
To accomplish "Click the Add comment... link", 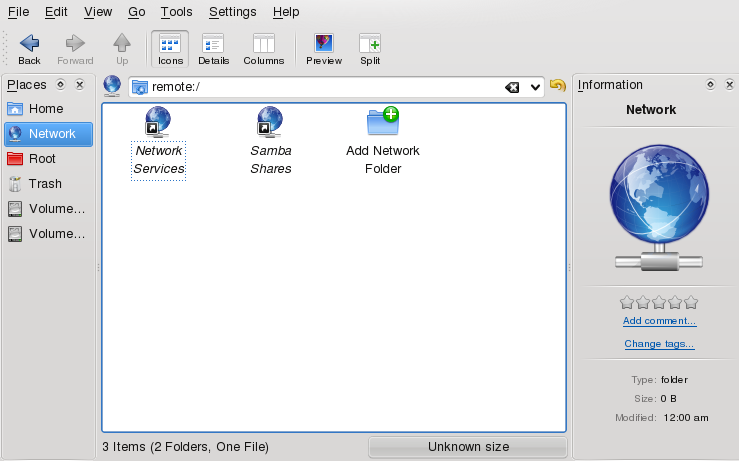I will point(659,321).
